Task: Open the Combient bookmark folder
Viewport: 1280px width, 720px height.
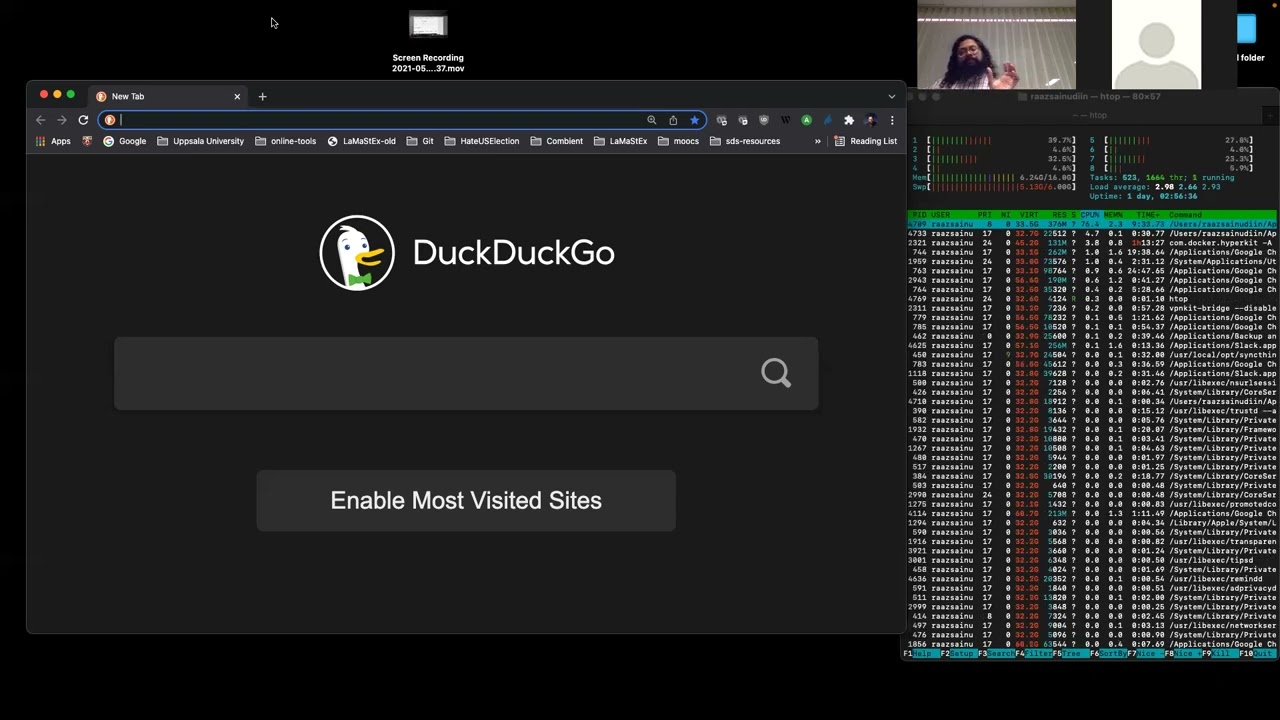Action: coord(556,141)
